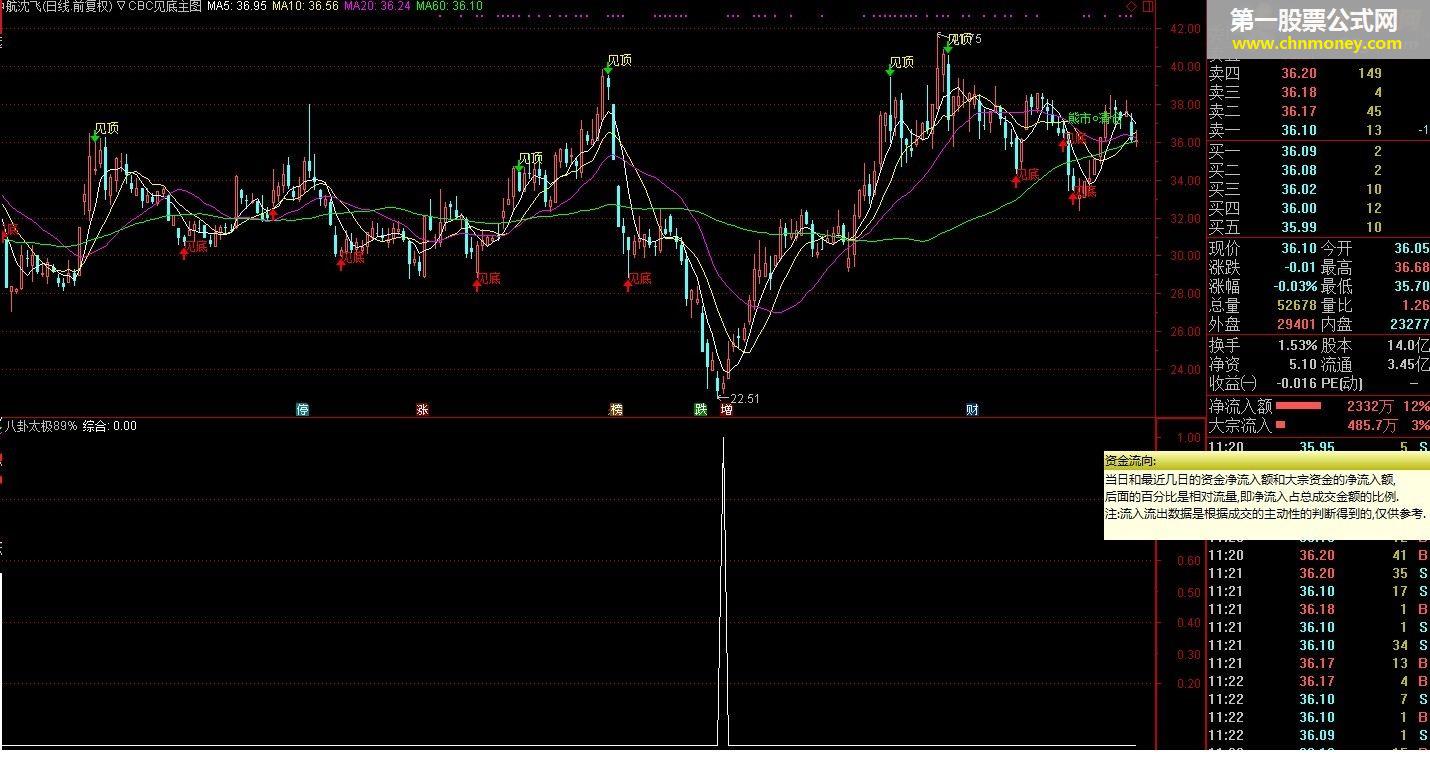Click the 换手 value 1.53%

click(1297, 345)
